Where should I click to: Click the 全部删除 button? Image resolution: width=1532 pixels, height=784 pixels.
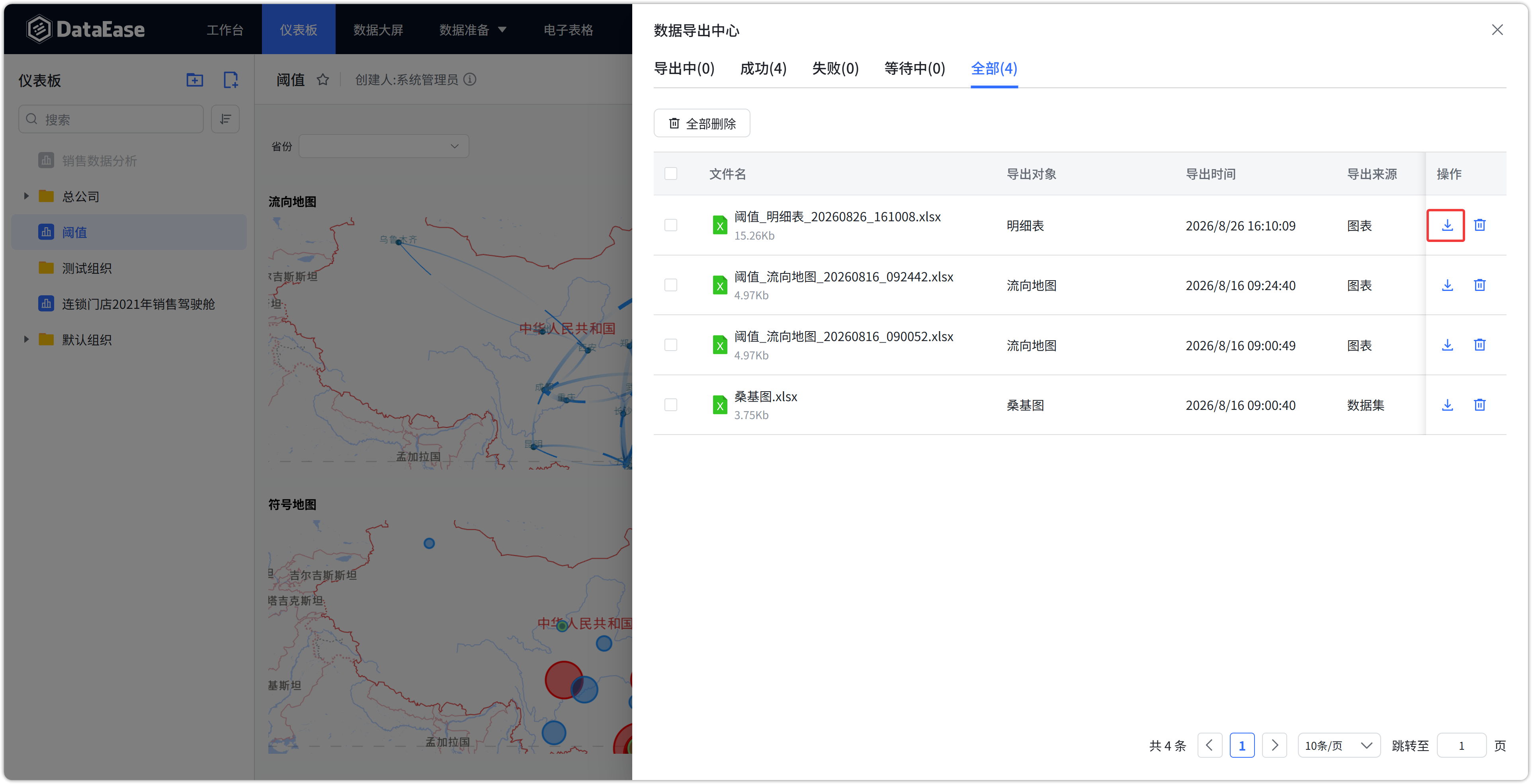click(x=702, y=123)
